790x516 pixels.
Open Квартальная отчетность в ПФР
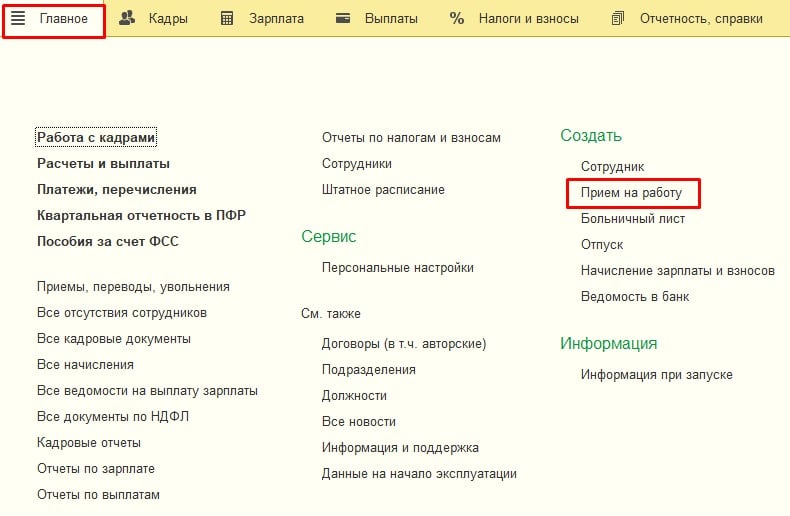(141, 216)
